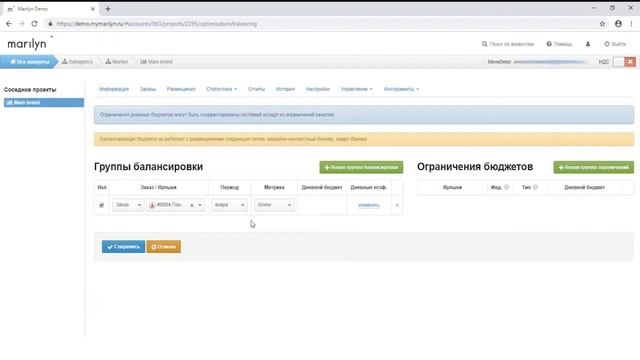View site info lock icon
Viewport: 640px width, 360px height.
50,24
